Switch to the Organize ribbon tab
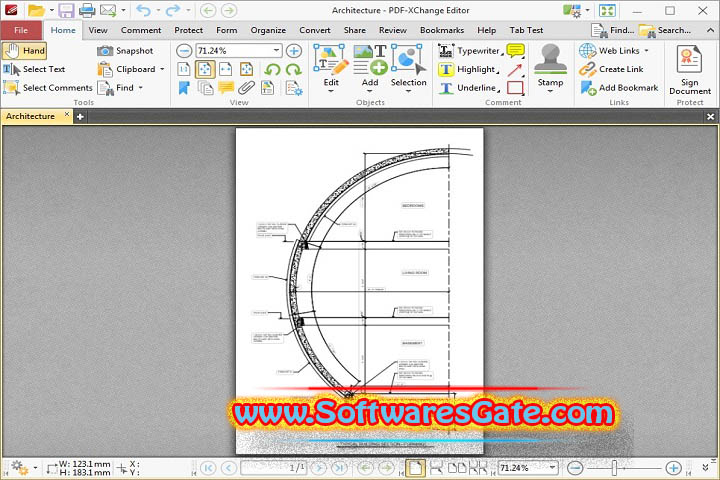 click(268, 30)
